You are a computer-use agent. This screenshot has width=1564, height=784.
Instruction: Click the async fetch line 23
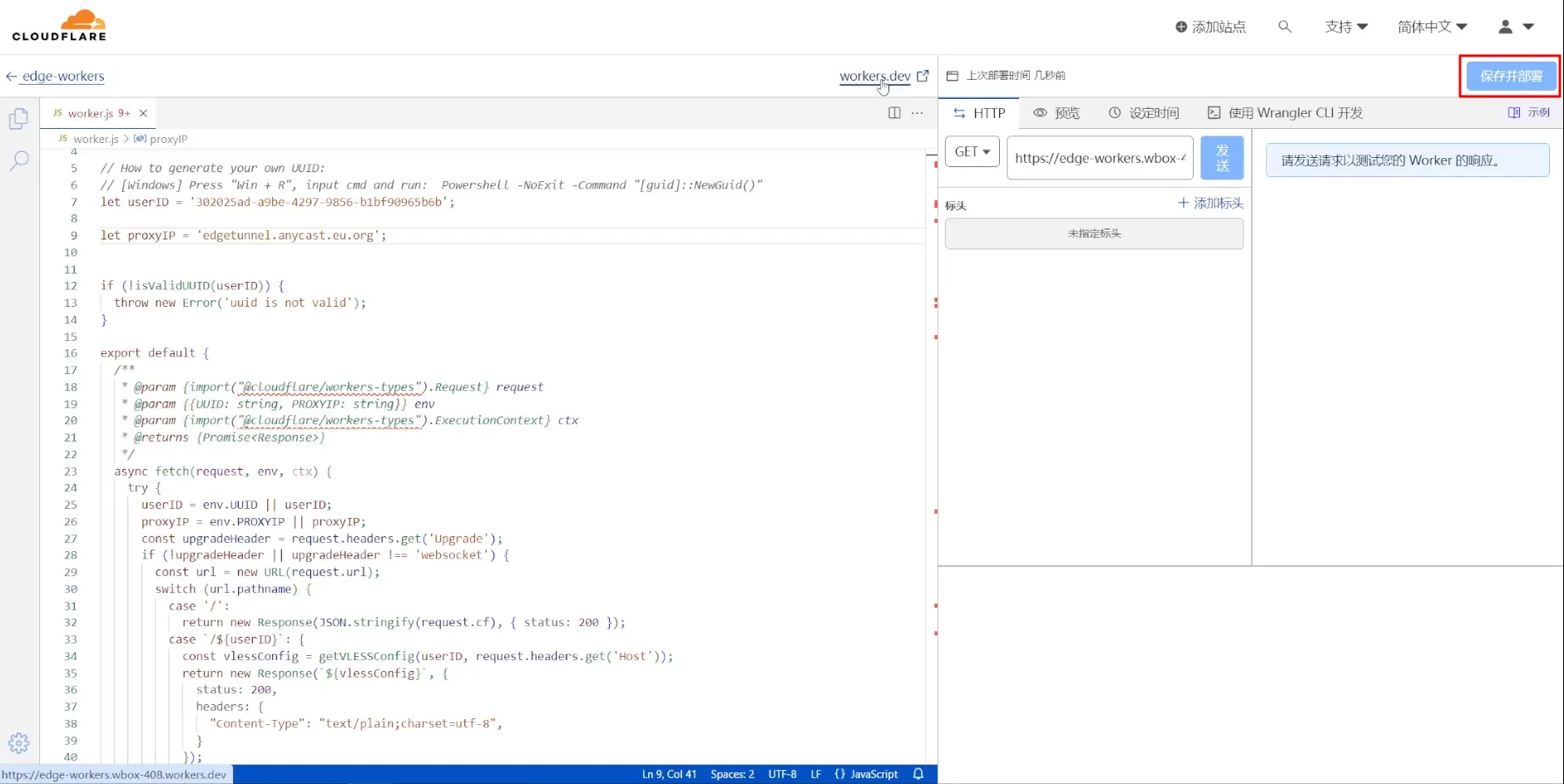click(223, 471)
